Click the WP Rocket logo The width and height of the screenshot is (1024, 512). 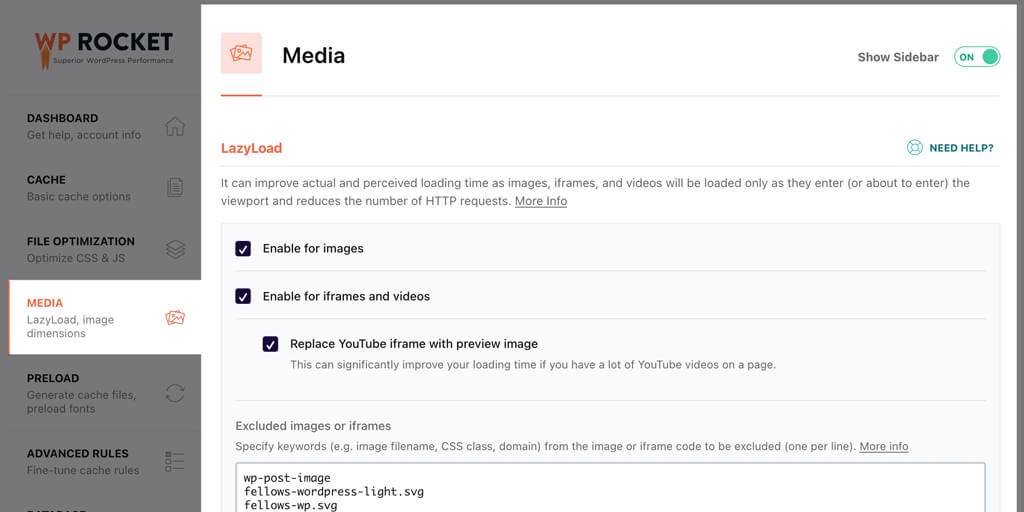click(x=104, y=50)
